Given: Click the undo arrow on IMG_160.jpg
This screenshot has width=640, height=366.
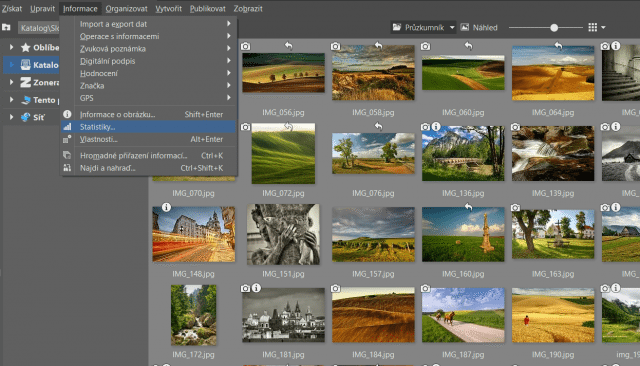Looking at the screenshot, I should click(468, 207).
